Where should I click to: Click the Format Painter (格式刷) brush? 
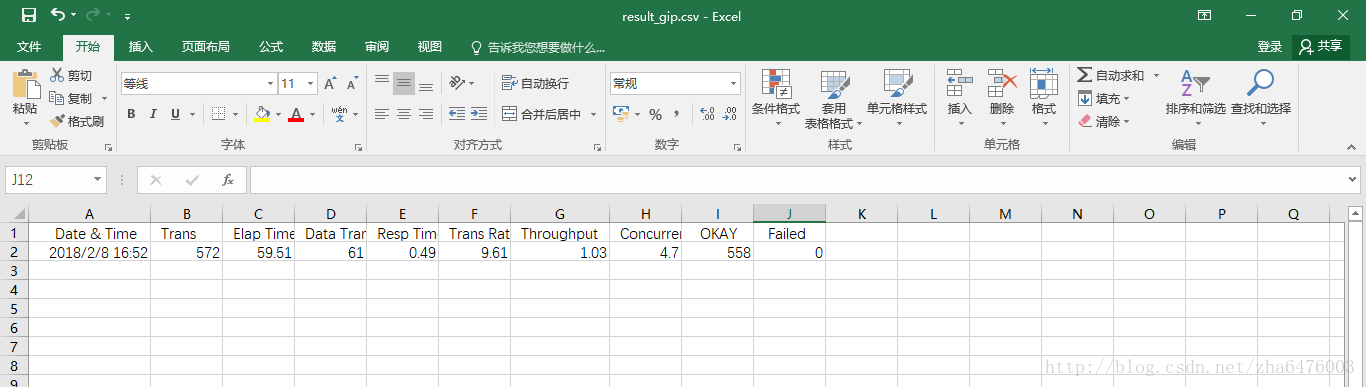point(76,121)
